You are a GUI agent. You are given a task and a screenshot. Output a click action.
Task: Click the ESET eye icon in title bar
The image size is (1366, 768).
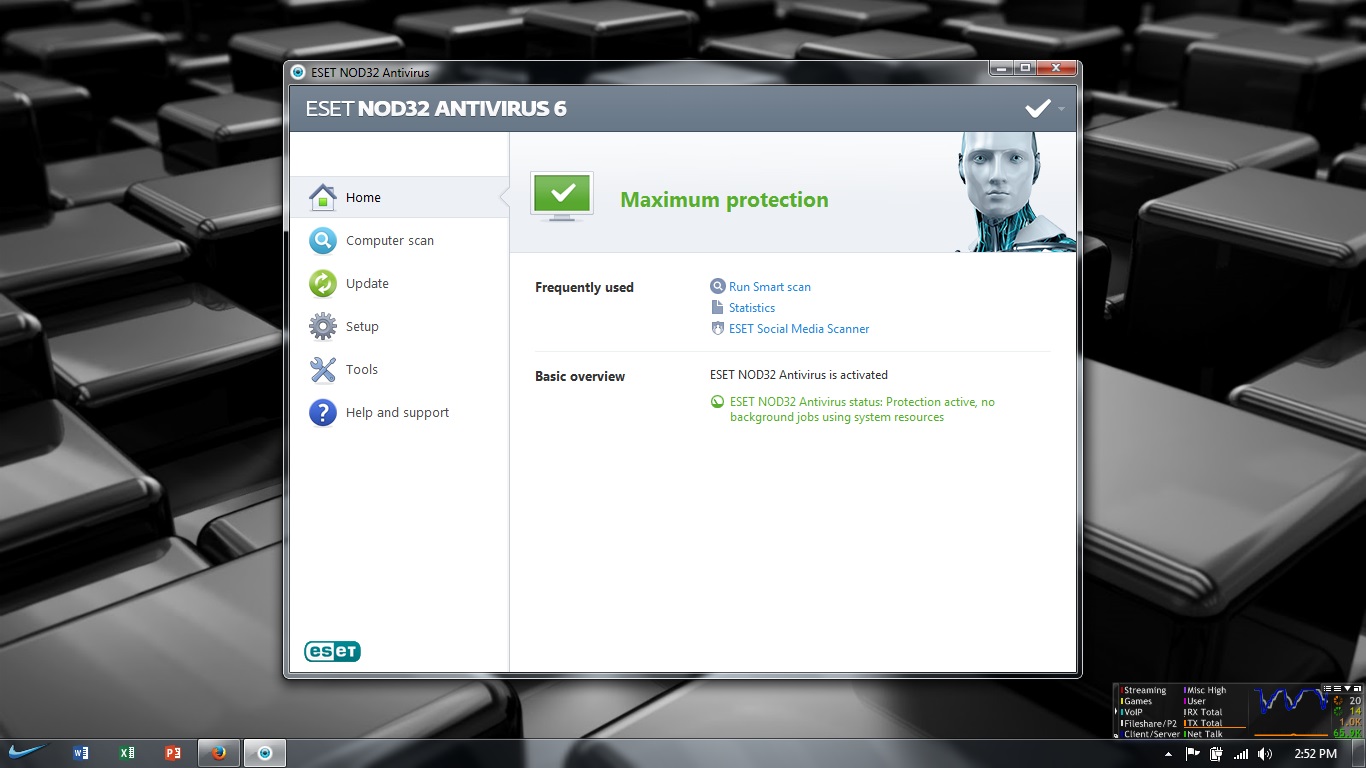[297, 72]
